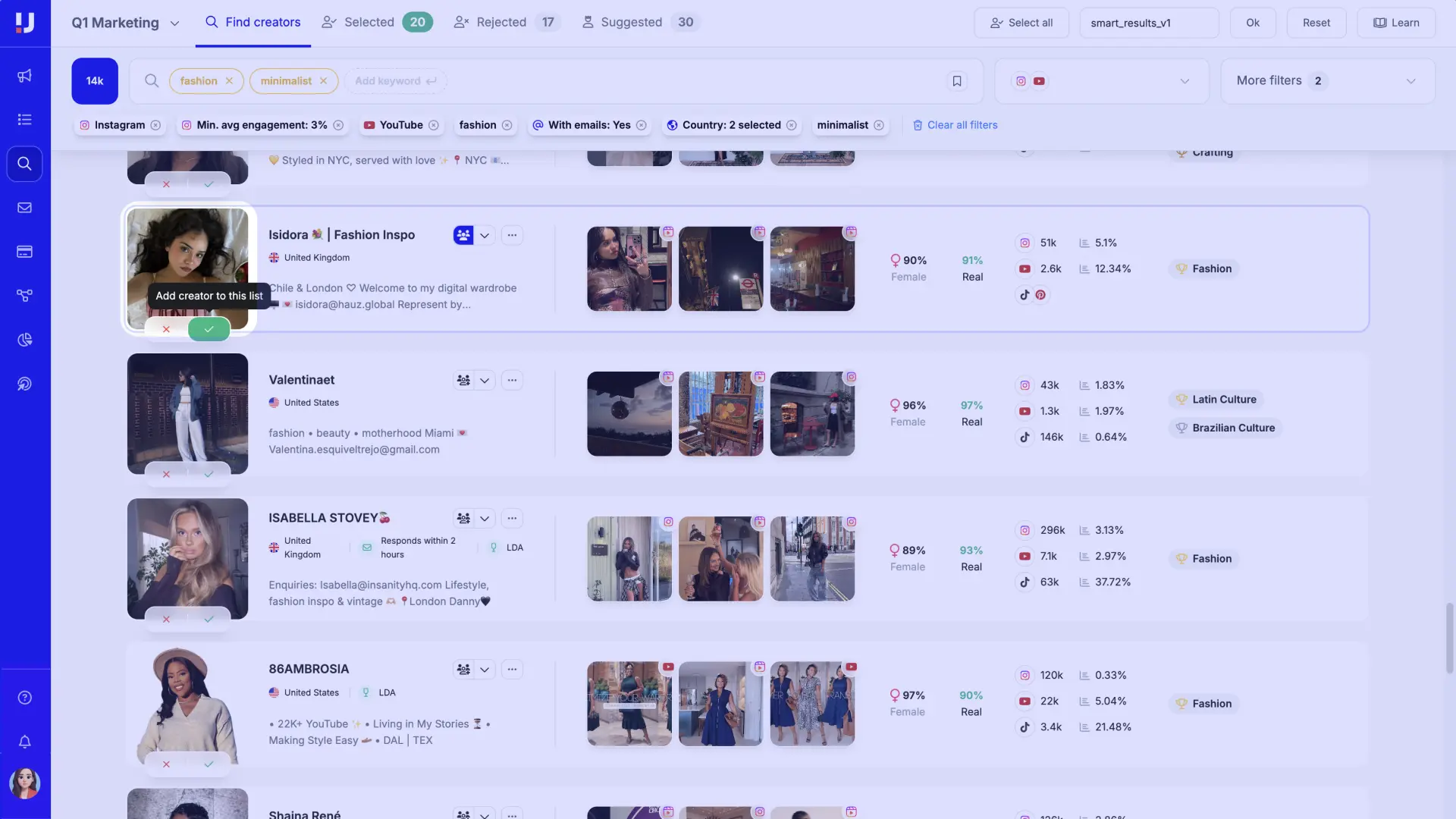The height and width of the screenshot is (819, 1456).
Task: Switch to the Selected tab
Action: tap(377, 23)
